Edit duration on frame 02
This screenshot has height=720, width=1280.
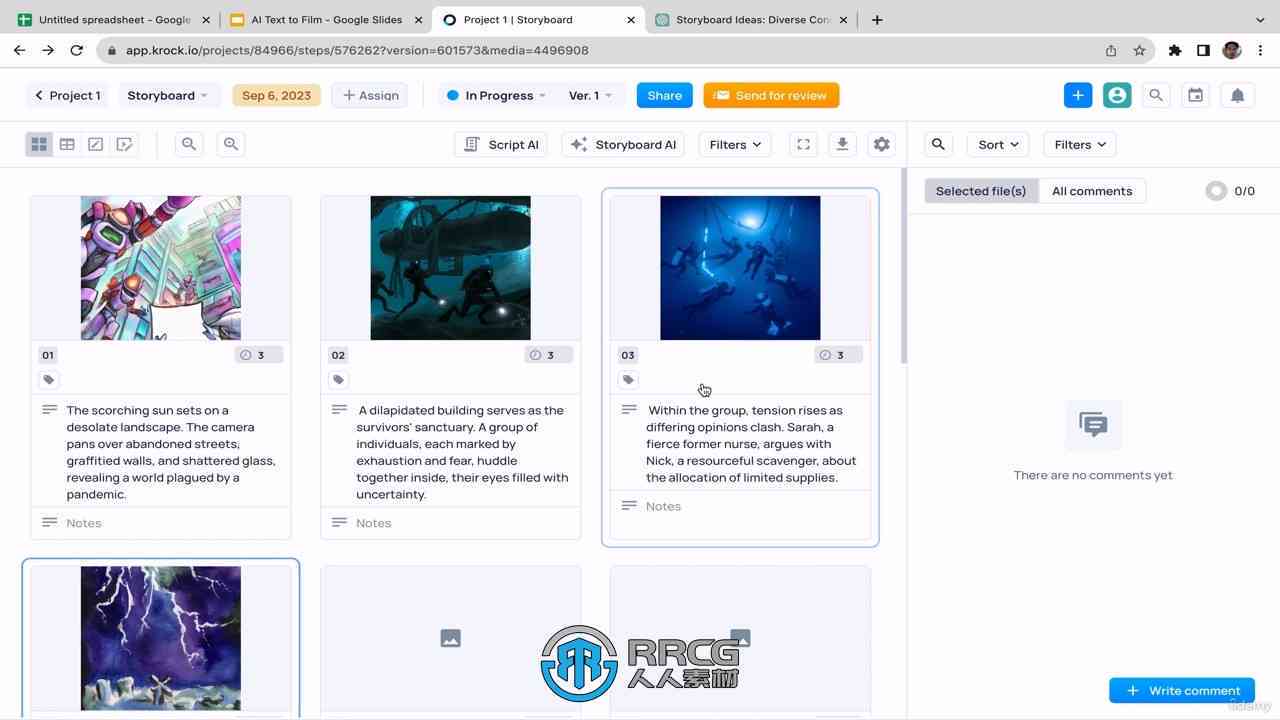click(549, 355)
